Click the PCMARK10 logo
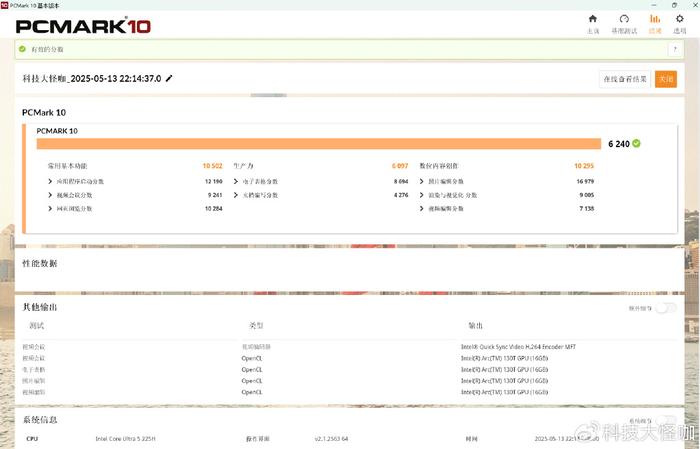 click(83, 26)
